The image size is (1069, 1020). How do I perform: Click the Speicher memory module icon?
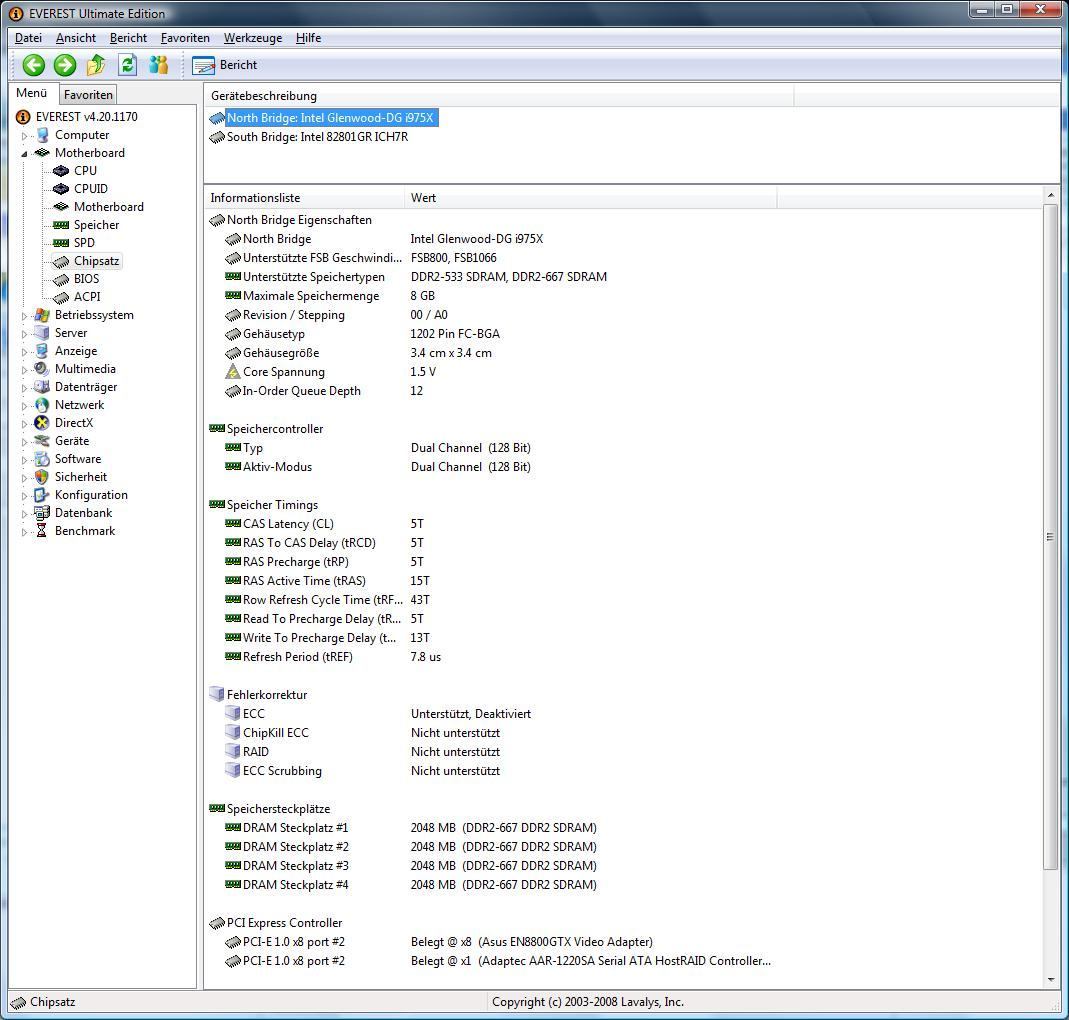click(x=61, y=225)
